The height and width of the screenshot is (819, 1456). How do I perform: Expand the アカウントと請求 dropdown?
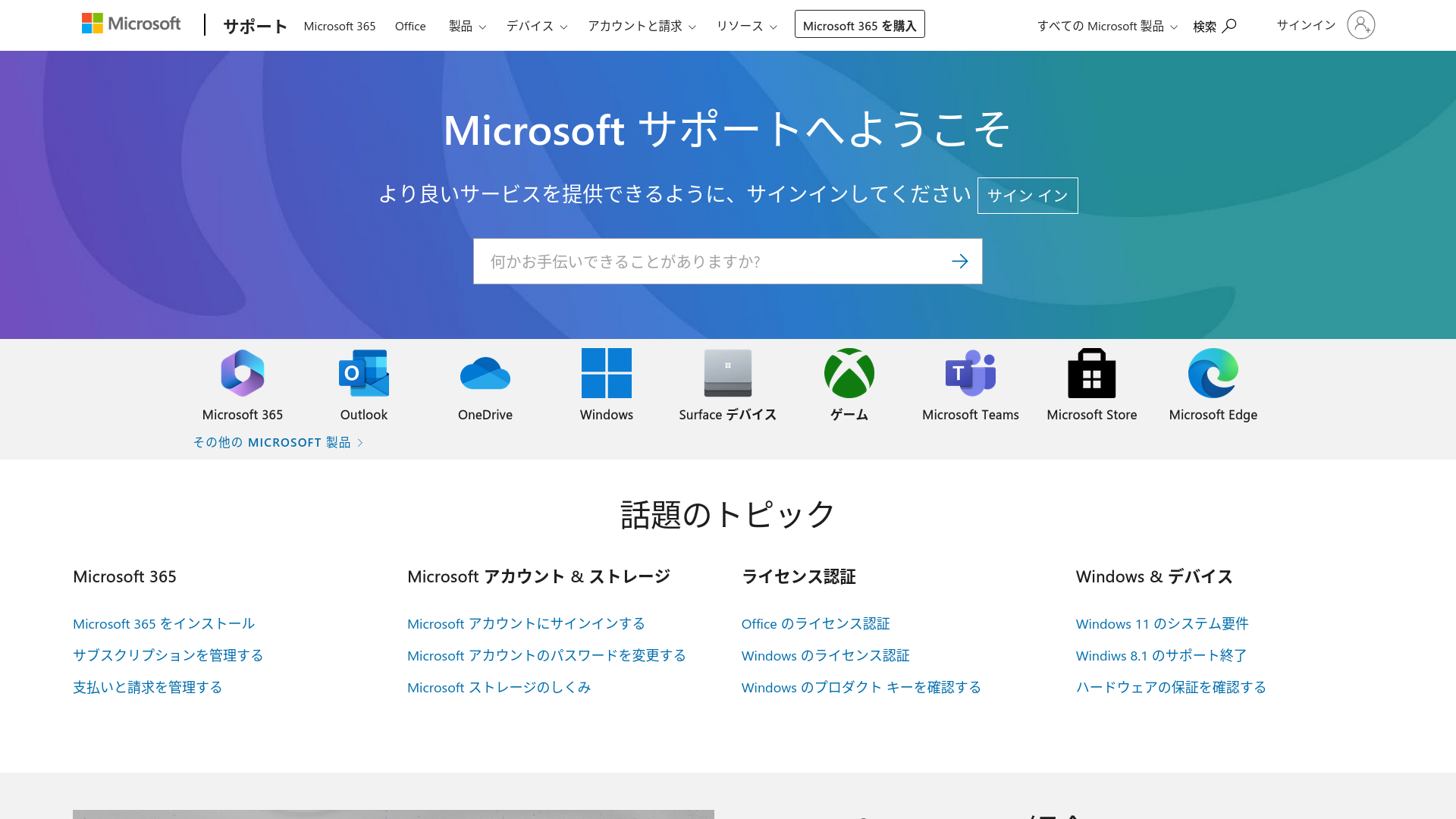[642, 26]
